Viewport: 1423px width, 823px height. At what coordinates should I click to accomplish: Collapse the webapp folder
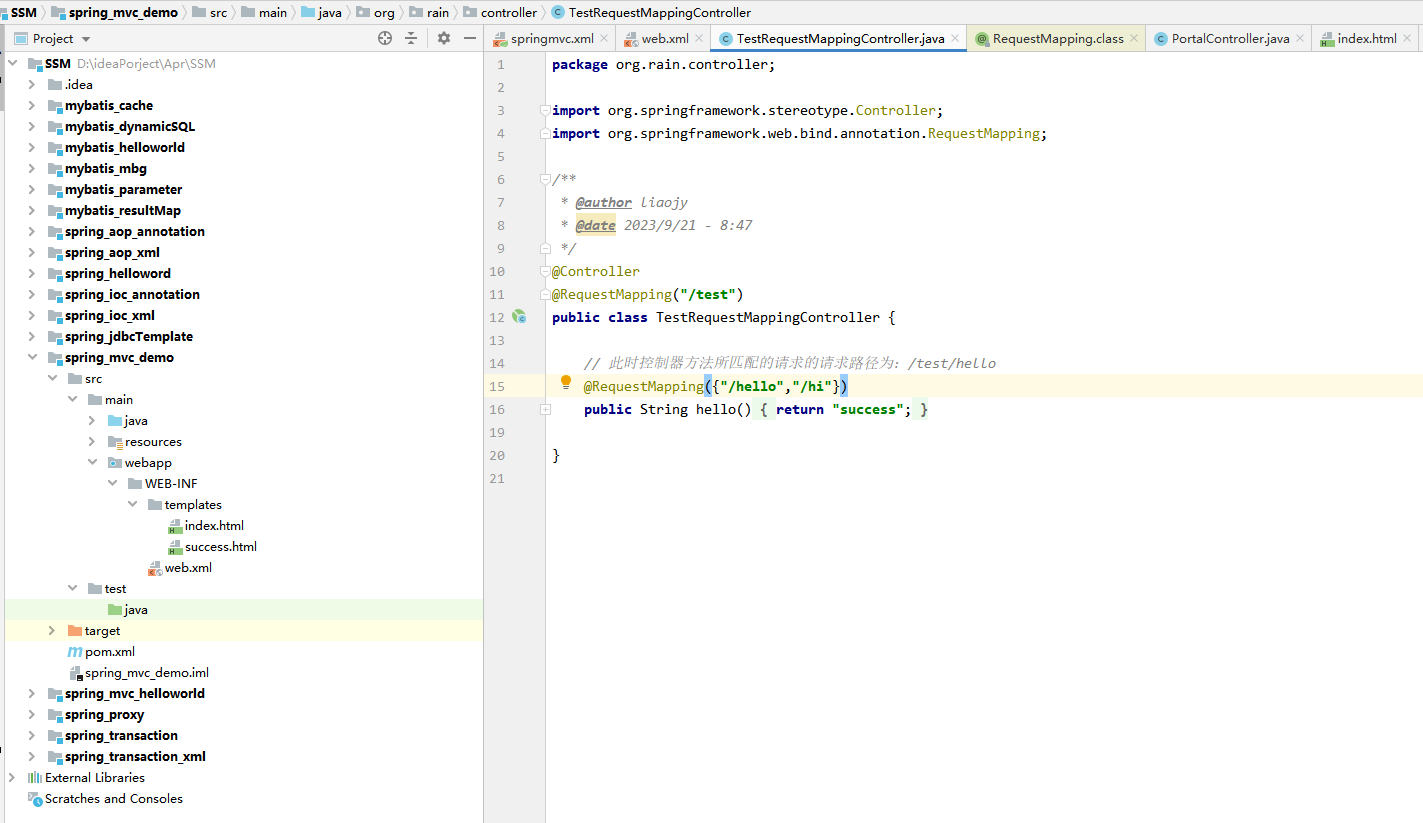tap(92, 462)
